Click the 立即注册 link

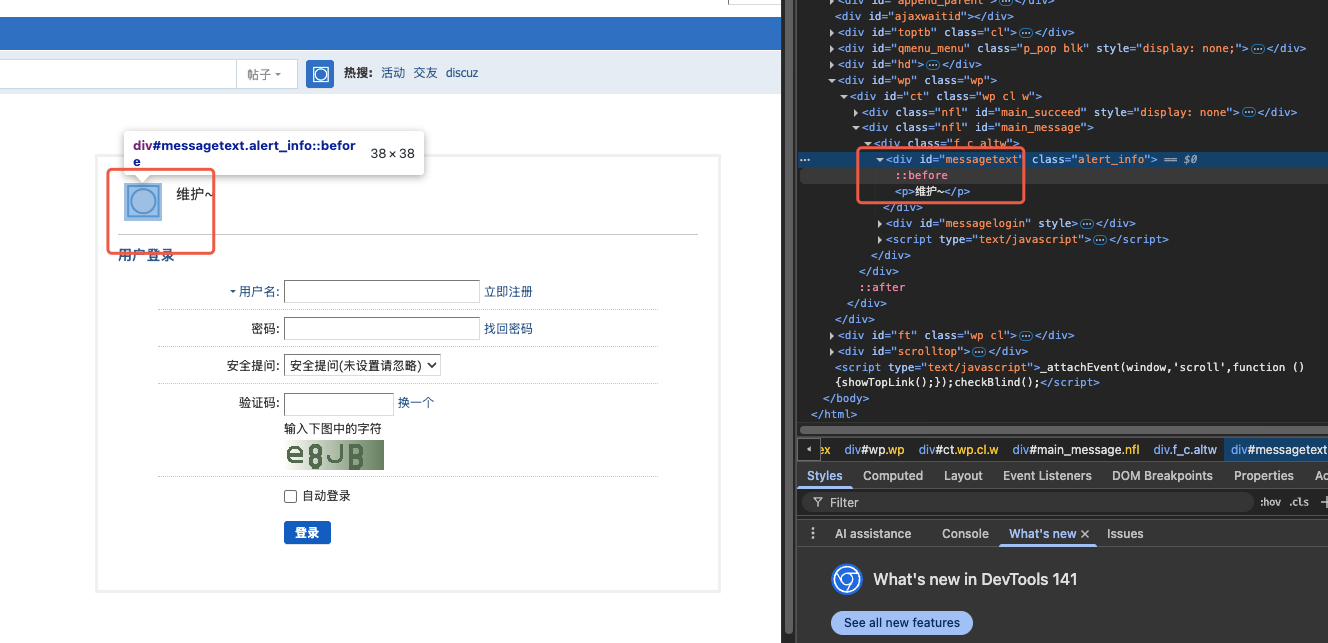(508, 292)
